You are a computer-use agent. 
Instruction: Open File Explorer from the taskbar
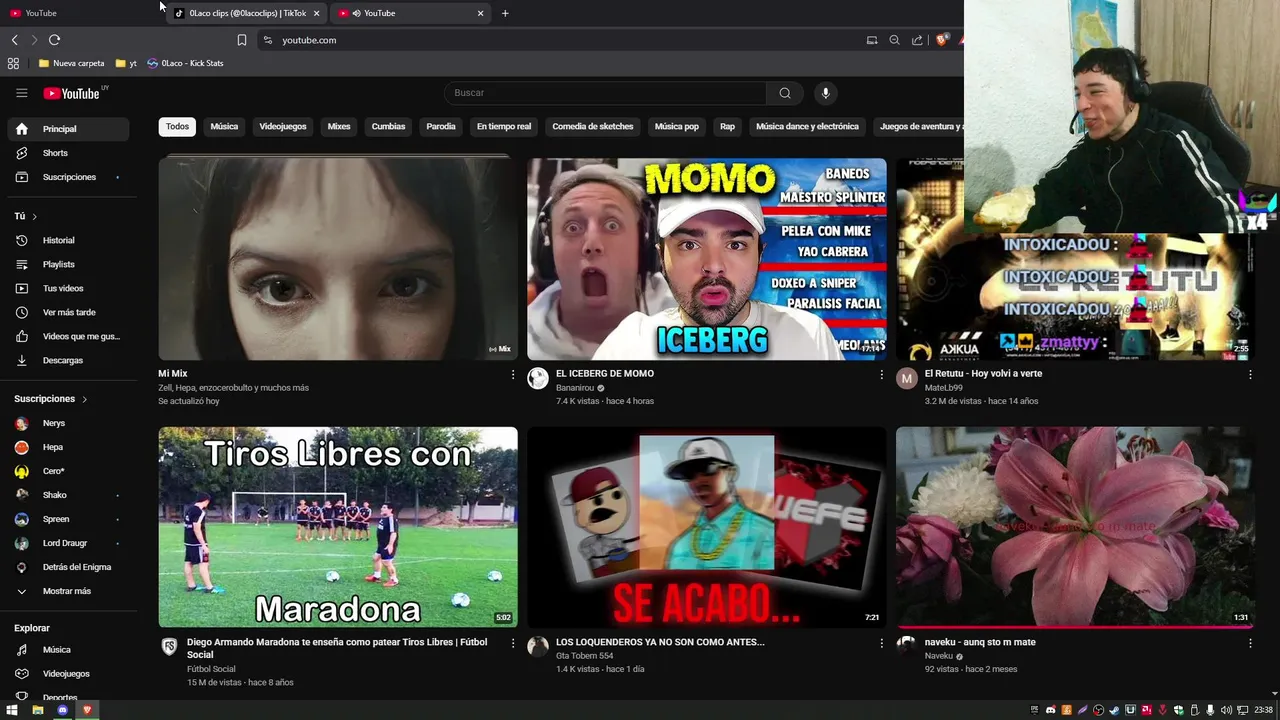(37, 710)
